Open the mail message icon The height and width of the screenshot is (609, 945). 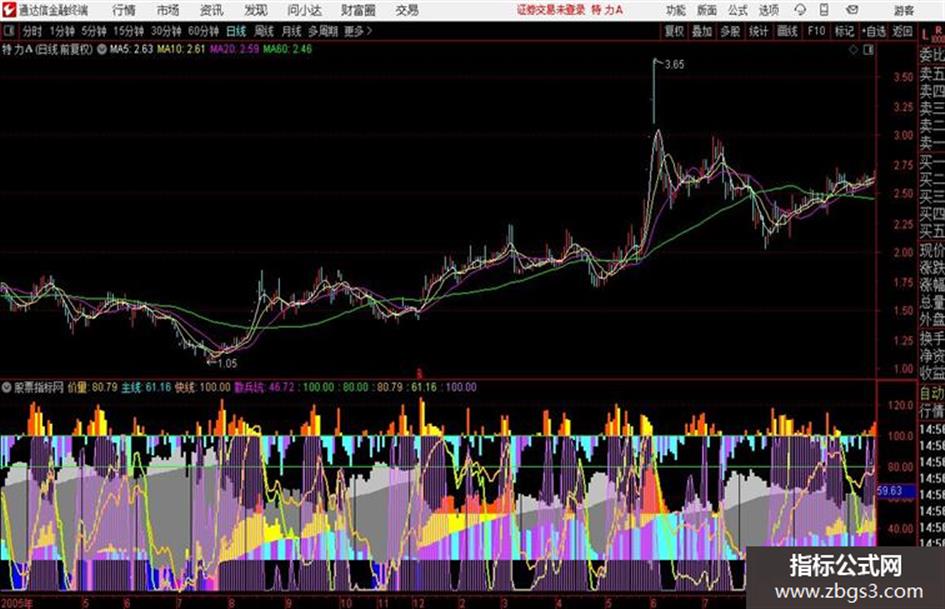point(852,10)
